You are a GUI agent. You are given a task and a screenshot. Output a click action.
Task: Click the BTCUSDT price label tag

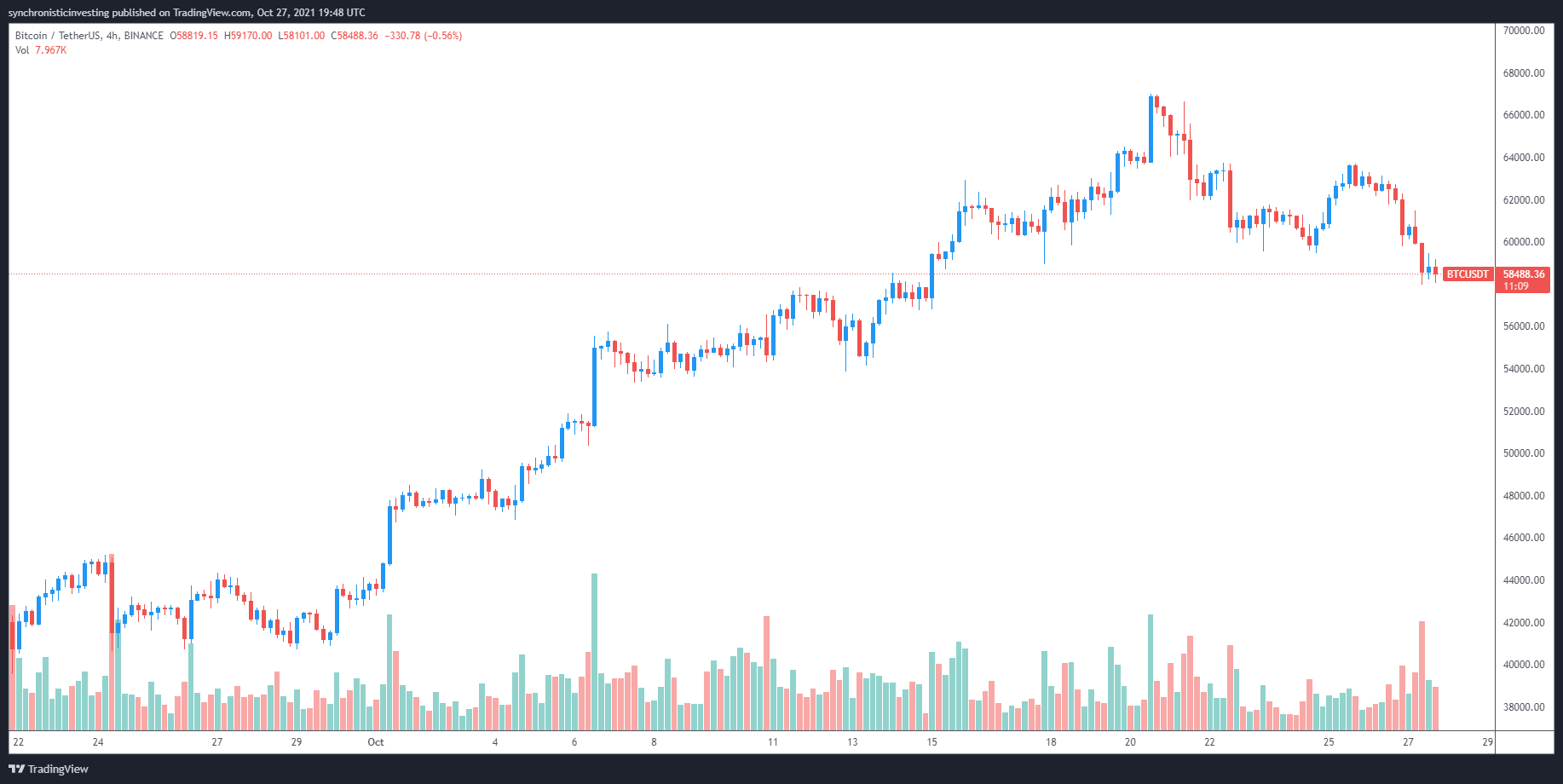(1468, 274)
